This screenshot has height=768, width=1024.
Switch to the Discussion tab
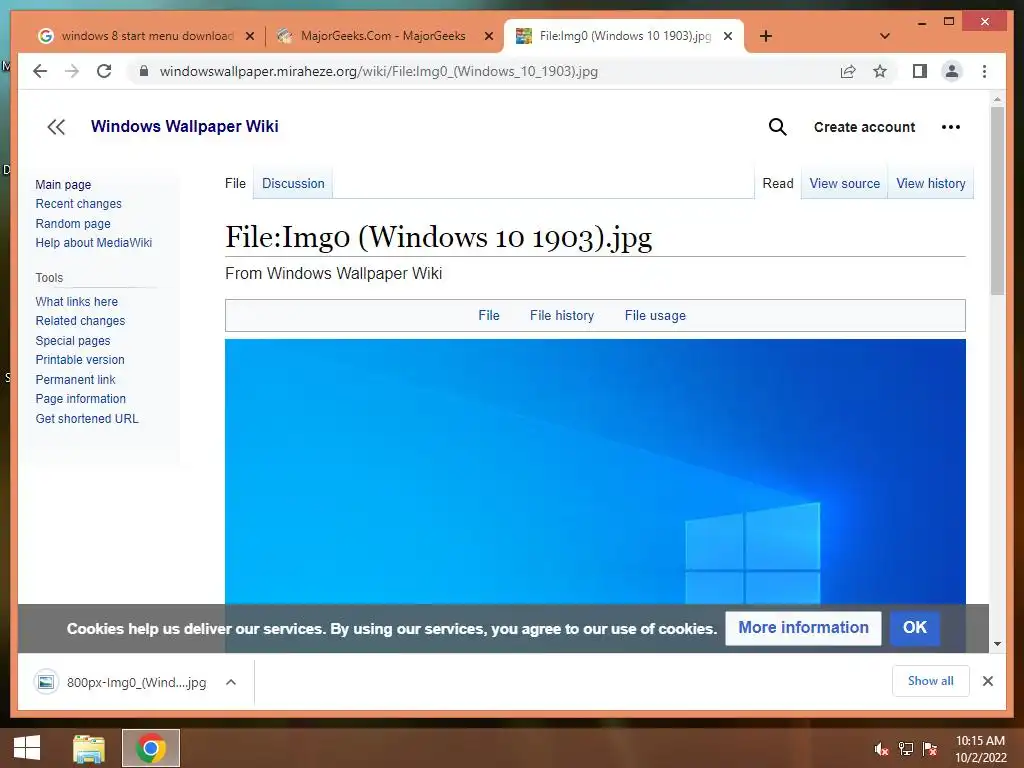[x=293, y=184]
